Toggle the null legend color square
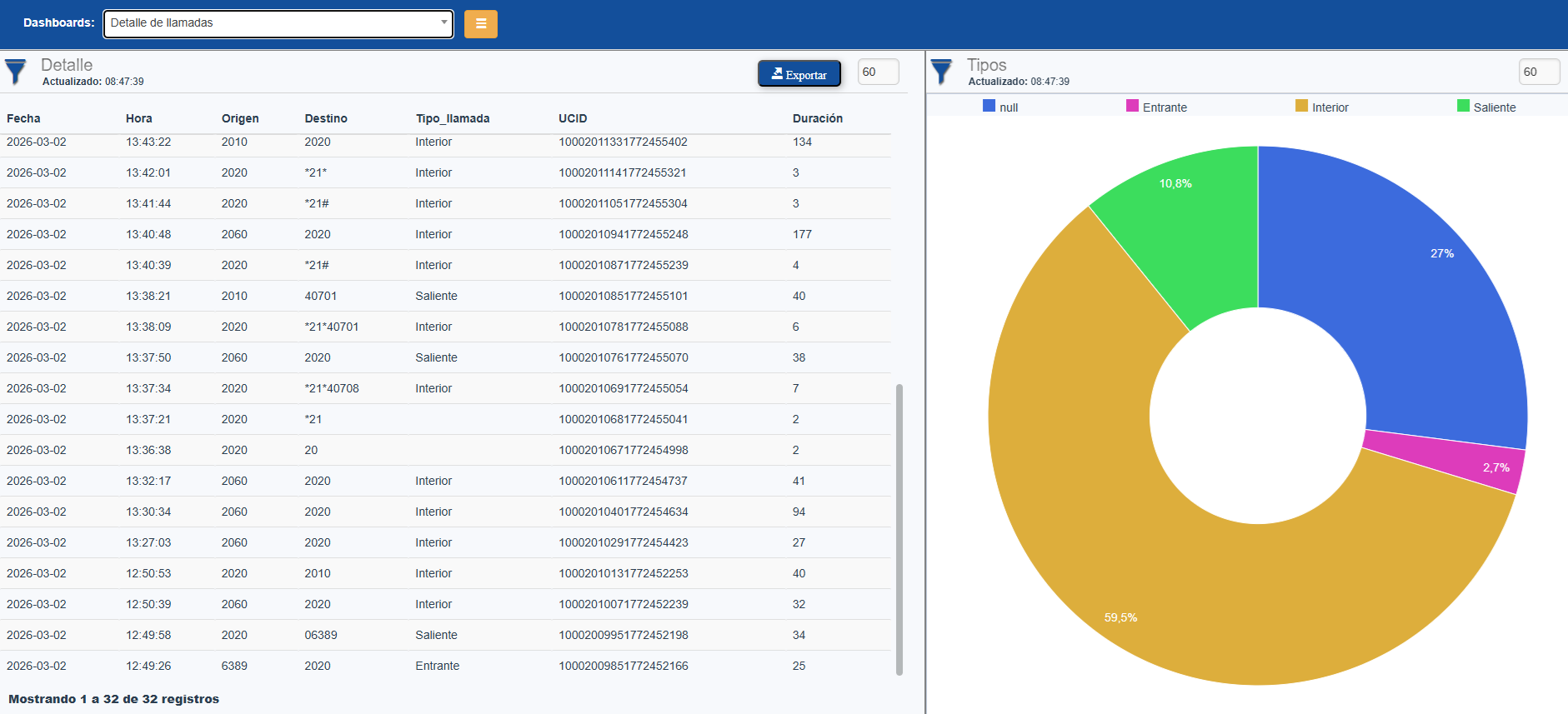 click(989, 106)
